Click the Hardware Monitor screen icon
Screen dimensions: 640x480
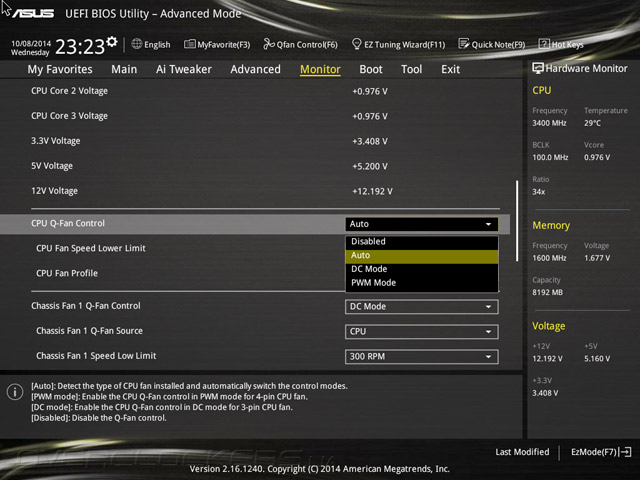(538, 68)
